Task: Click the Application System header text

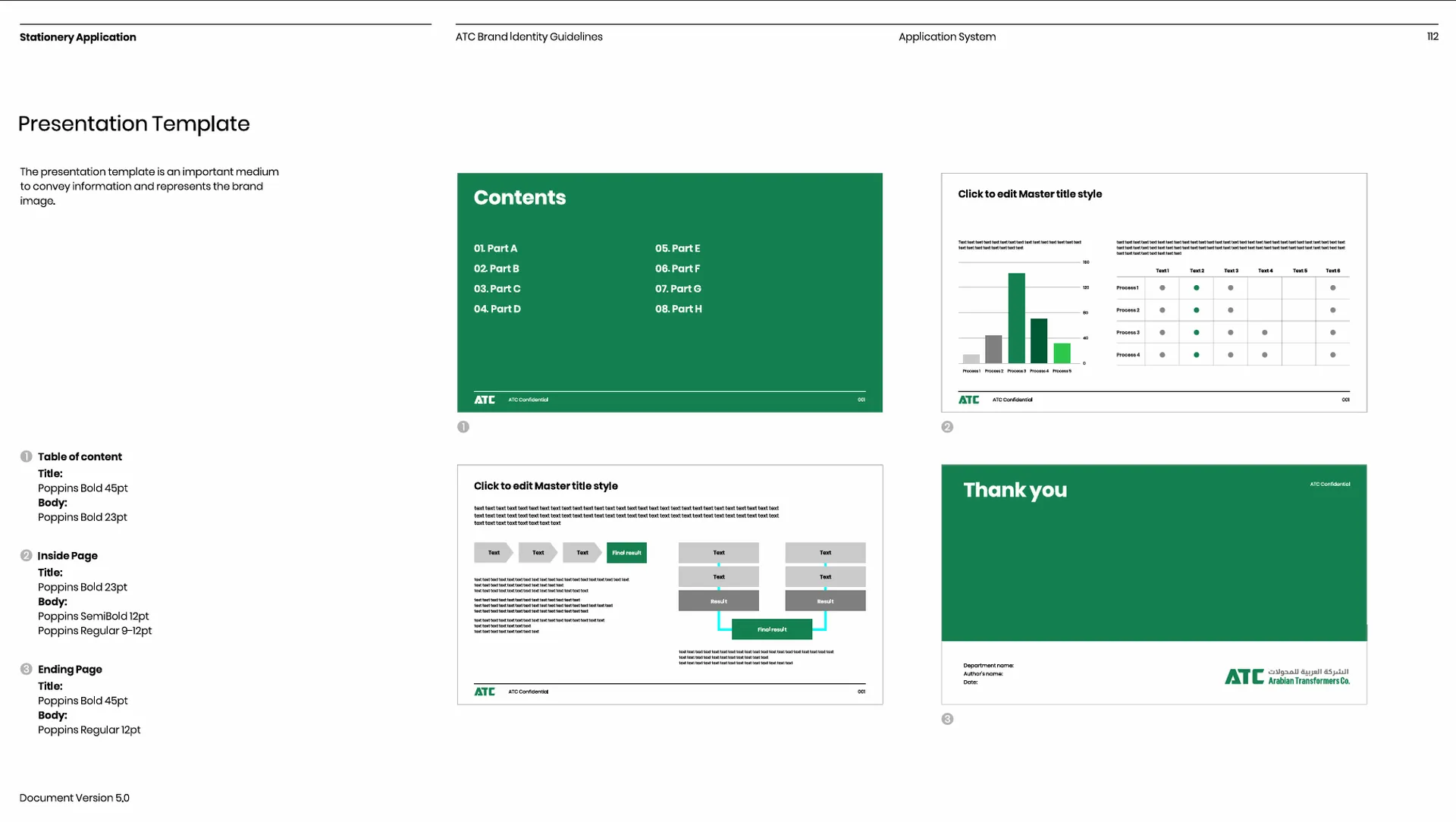Action: click(947, 37)
